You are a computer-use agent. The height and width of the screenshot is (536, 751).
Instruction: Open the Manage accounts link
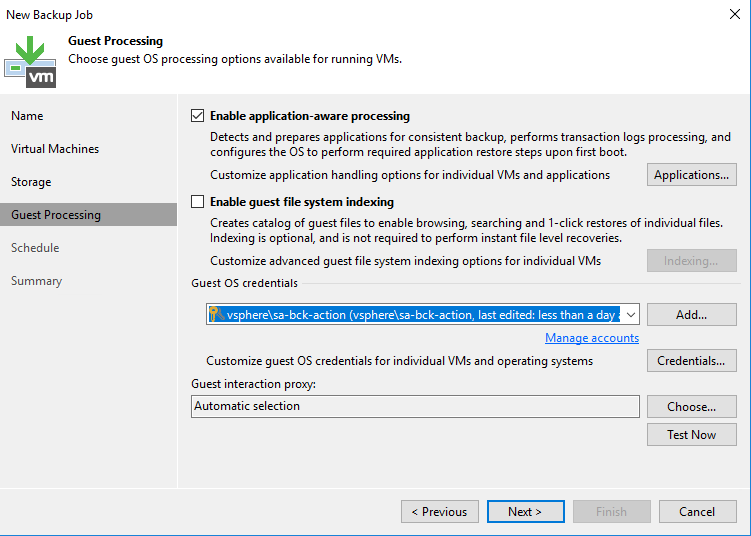point(592,338)
